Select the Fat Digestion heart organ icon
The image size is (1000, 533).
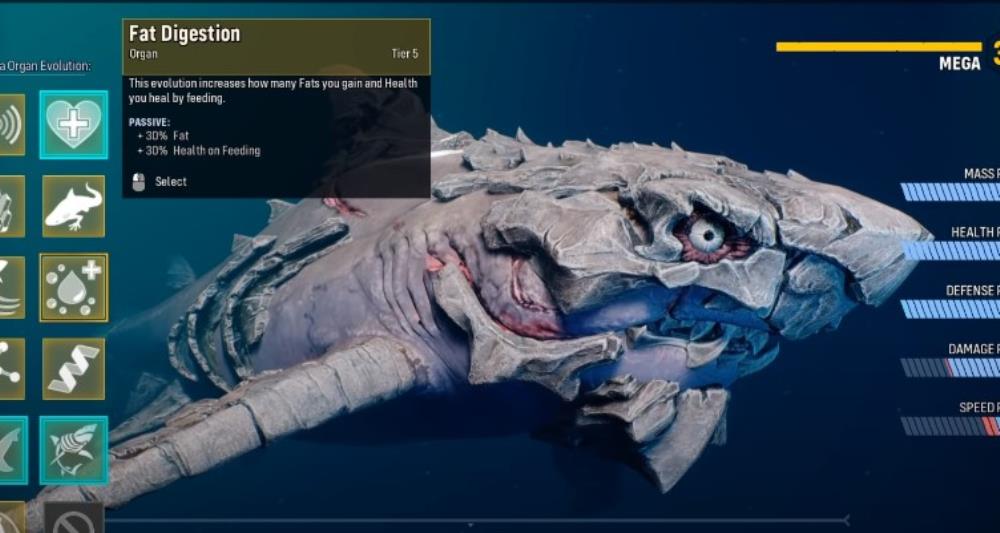[73, 124]
